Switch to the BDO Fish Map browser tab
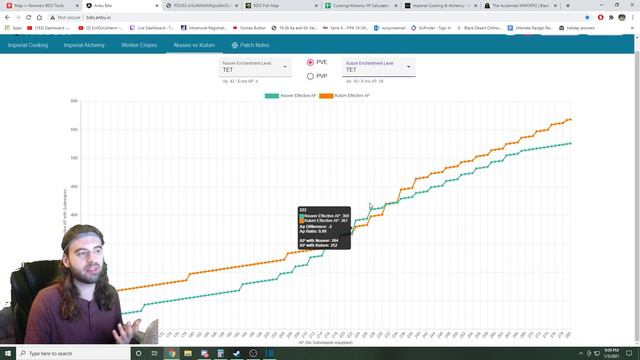The width and height of the screenshot is (640, 360). click(282, 6)
